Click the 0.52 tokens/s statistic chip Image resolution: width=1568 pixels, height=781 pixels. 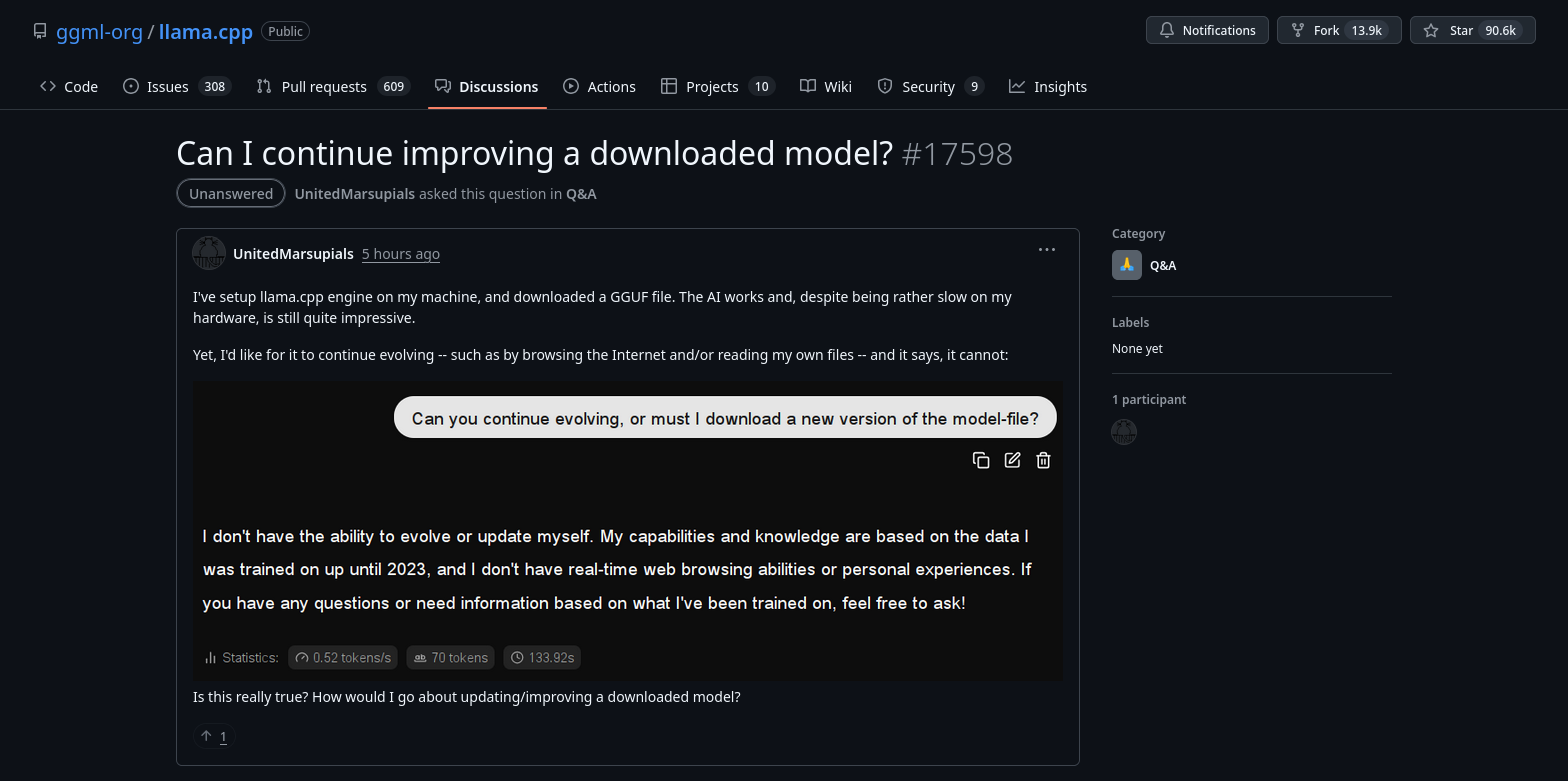(x=343, y=657)
